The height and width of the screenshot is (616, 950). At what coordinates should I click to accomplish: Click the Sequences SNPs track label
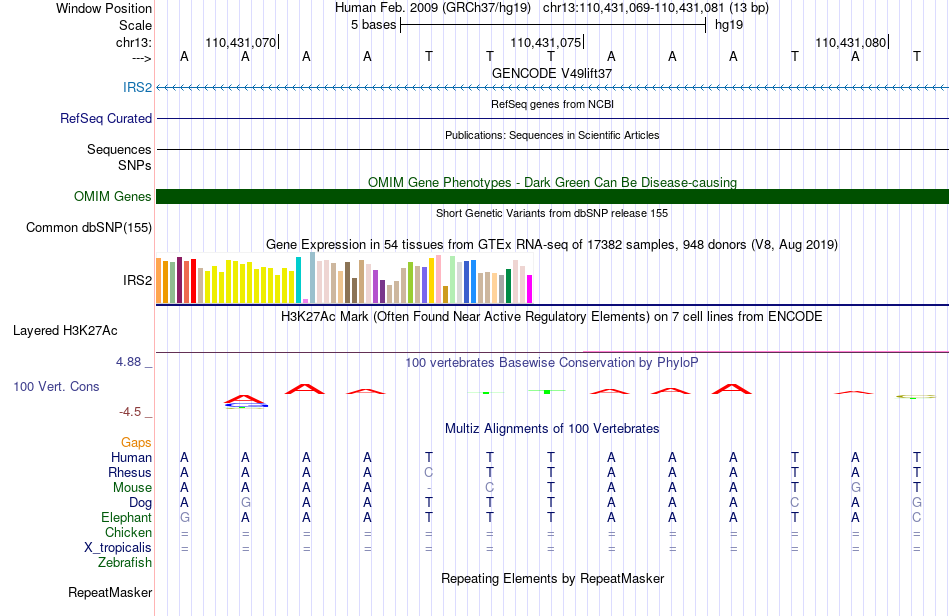119,157
